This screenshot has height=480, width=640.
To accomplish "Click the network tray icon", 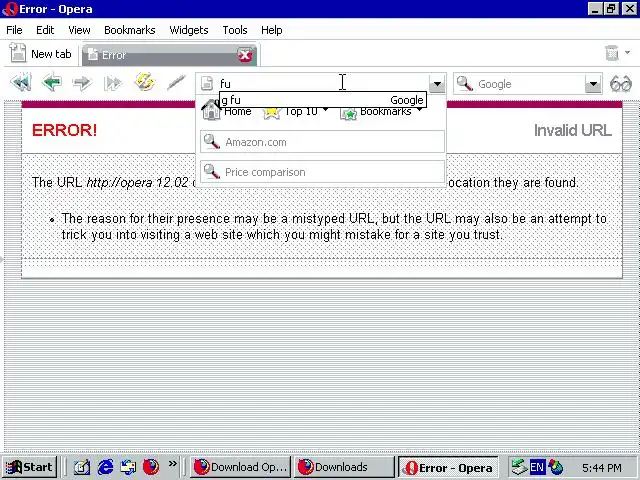I will tap(520, 467).
